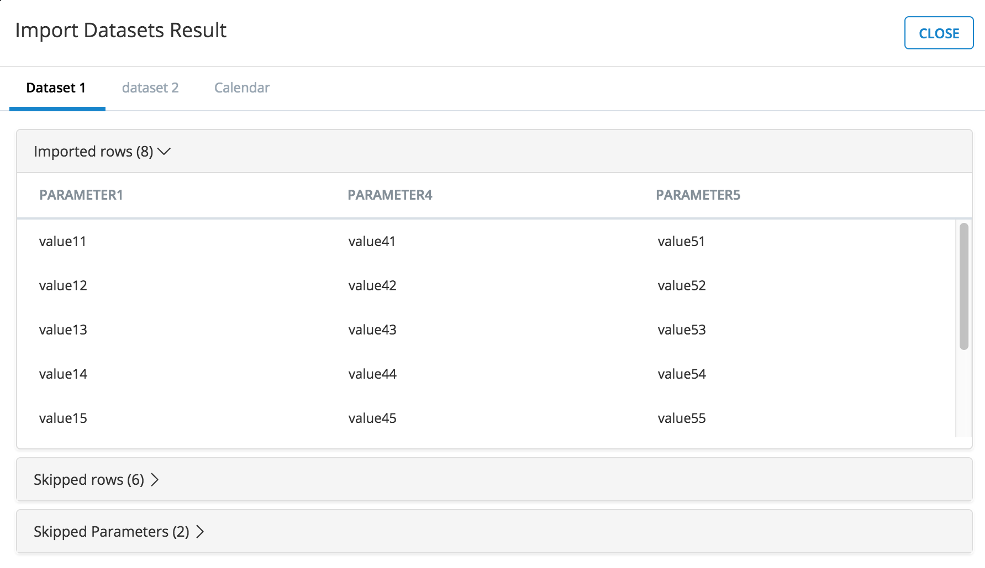Click the value55 cell
The width and height of the screenshot is (985, 568).
(x=681, y=418)
